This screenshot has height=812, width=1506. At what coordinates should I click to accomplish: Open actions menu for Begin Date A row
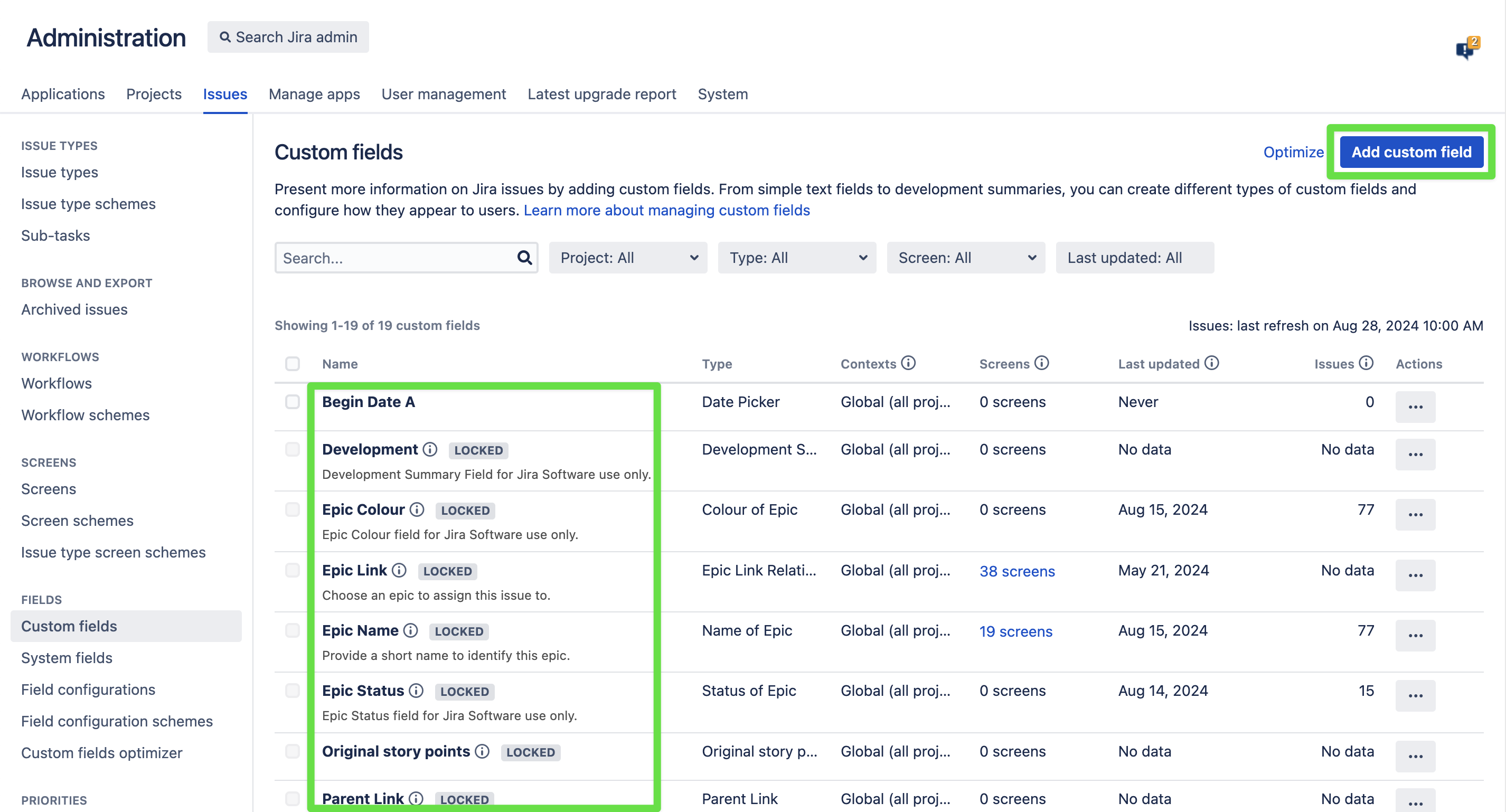[x=1415, y=407]
